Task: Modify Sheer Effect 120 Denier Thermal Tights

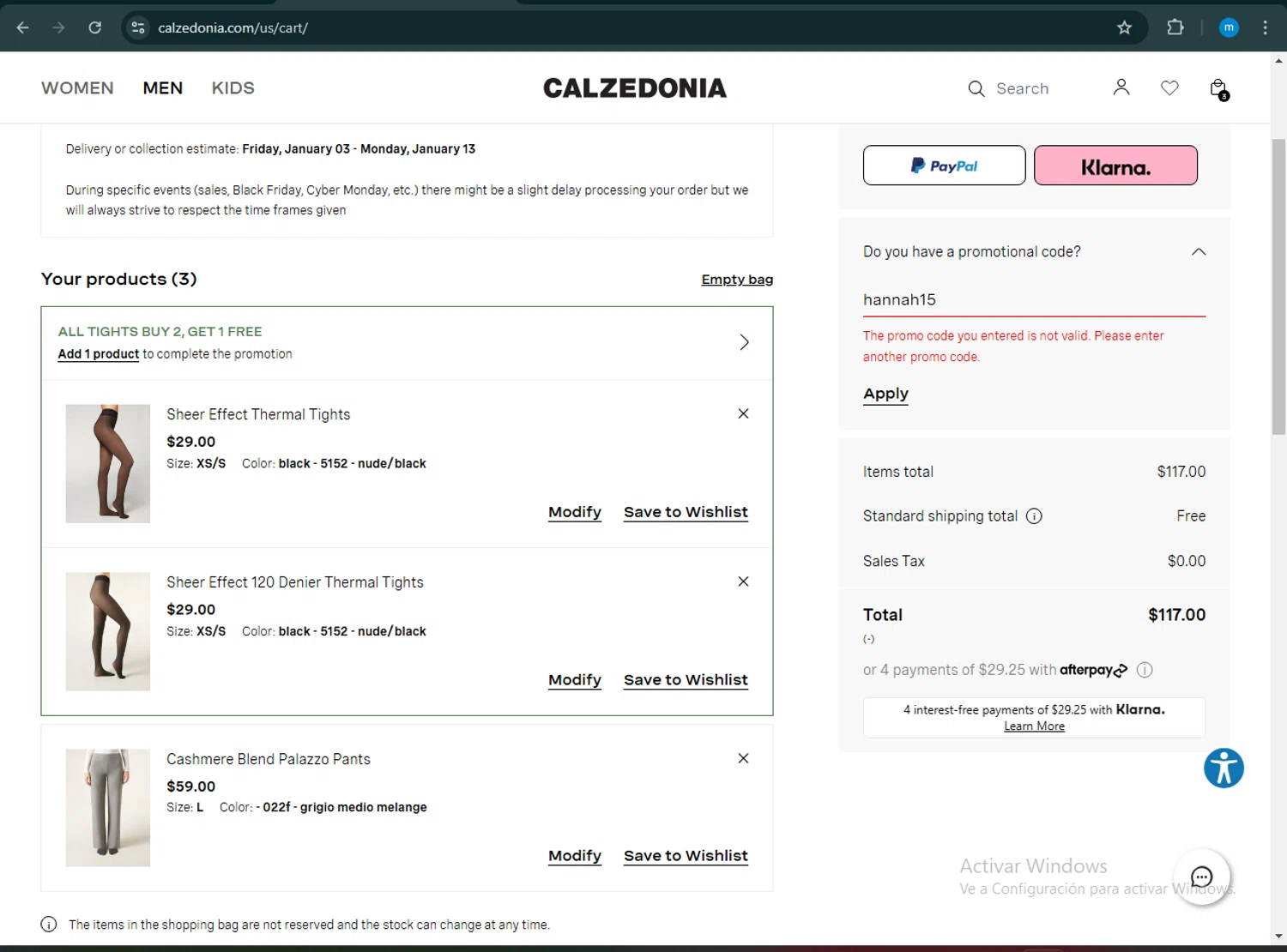Action: [575, 680]
